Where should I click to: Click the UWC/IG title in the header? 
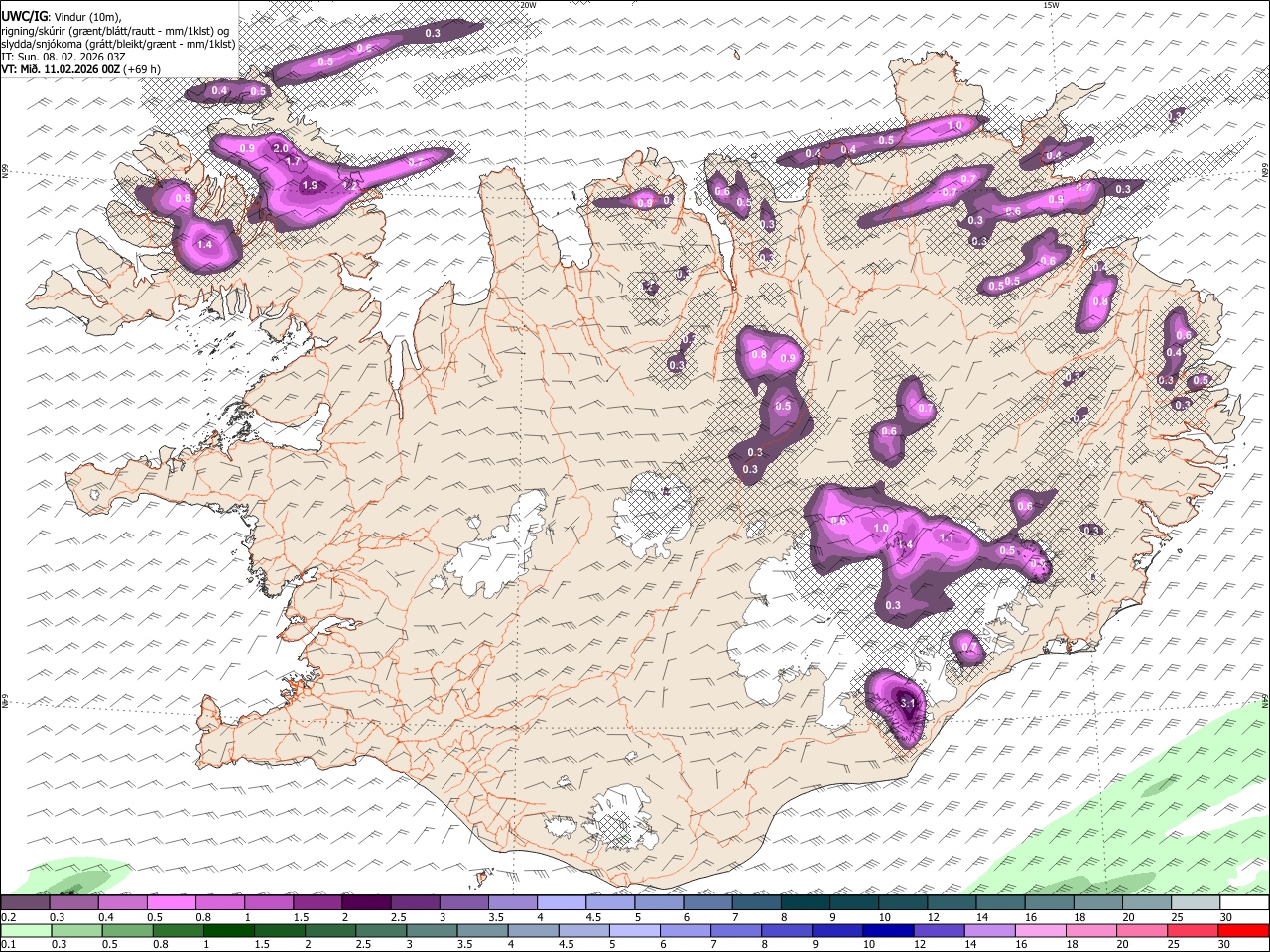pyautogui.click(x=25, y=16)
